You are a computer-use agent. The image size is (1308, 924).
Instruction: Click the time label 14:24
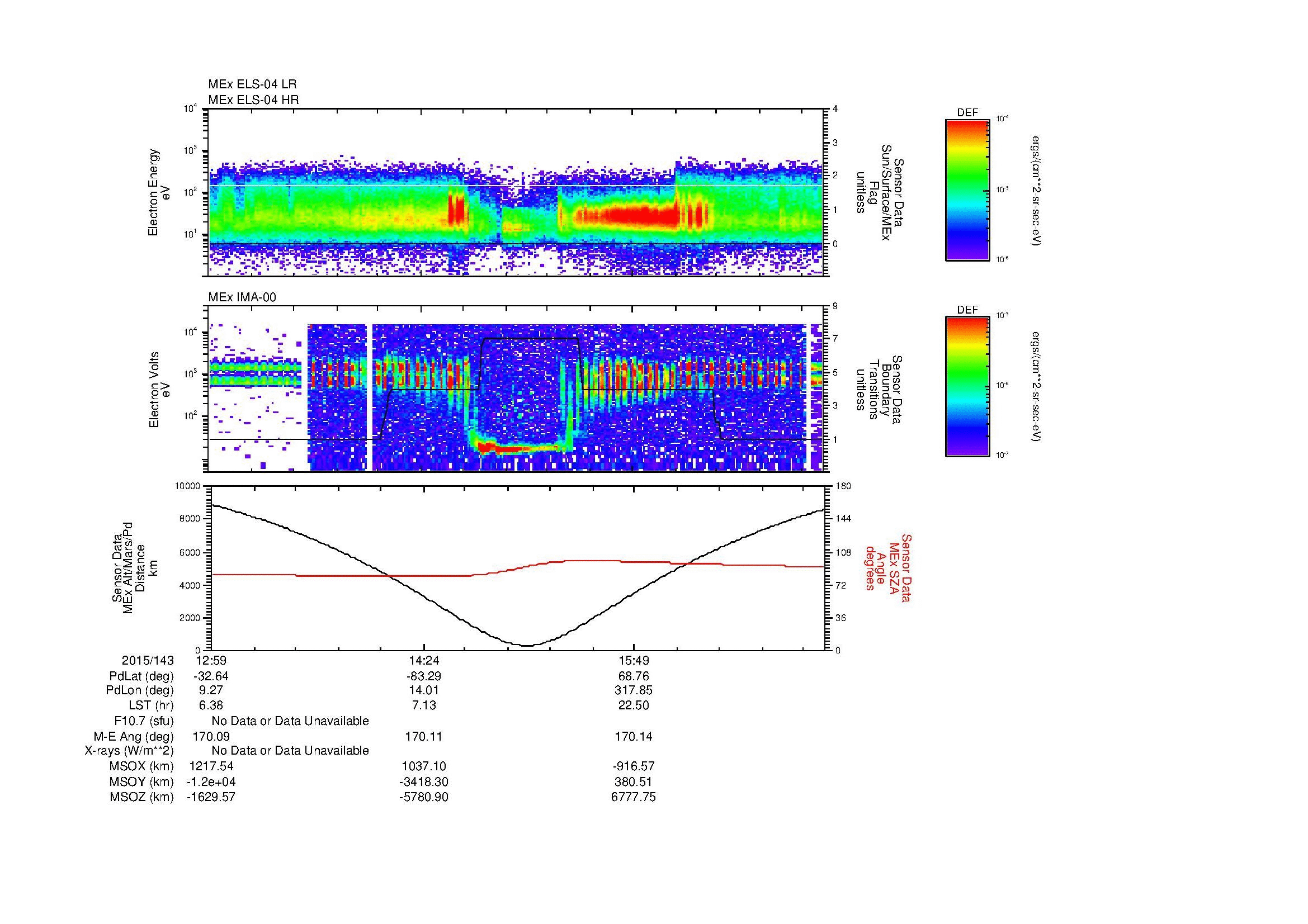[x=423, y=661]
